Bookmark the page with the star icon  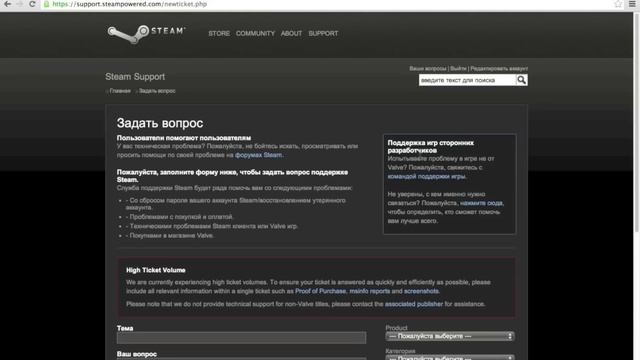tap(618, 4)
